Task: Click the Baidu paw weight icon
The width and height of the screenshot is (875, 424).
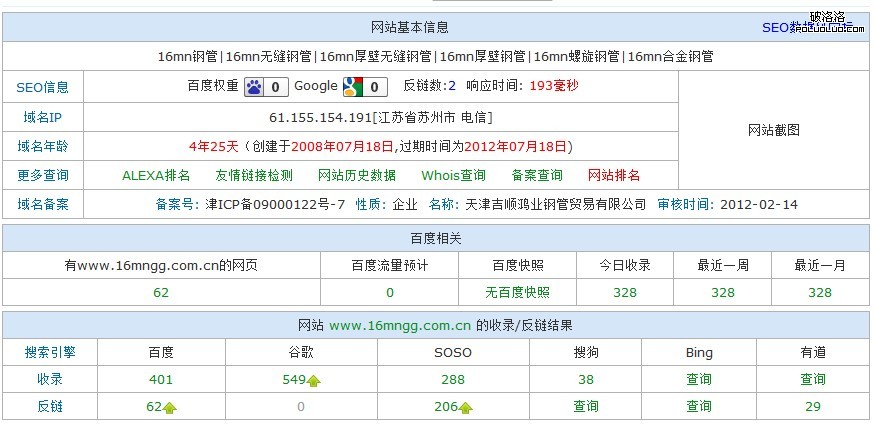Action: pos(254,87)
